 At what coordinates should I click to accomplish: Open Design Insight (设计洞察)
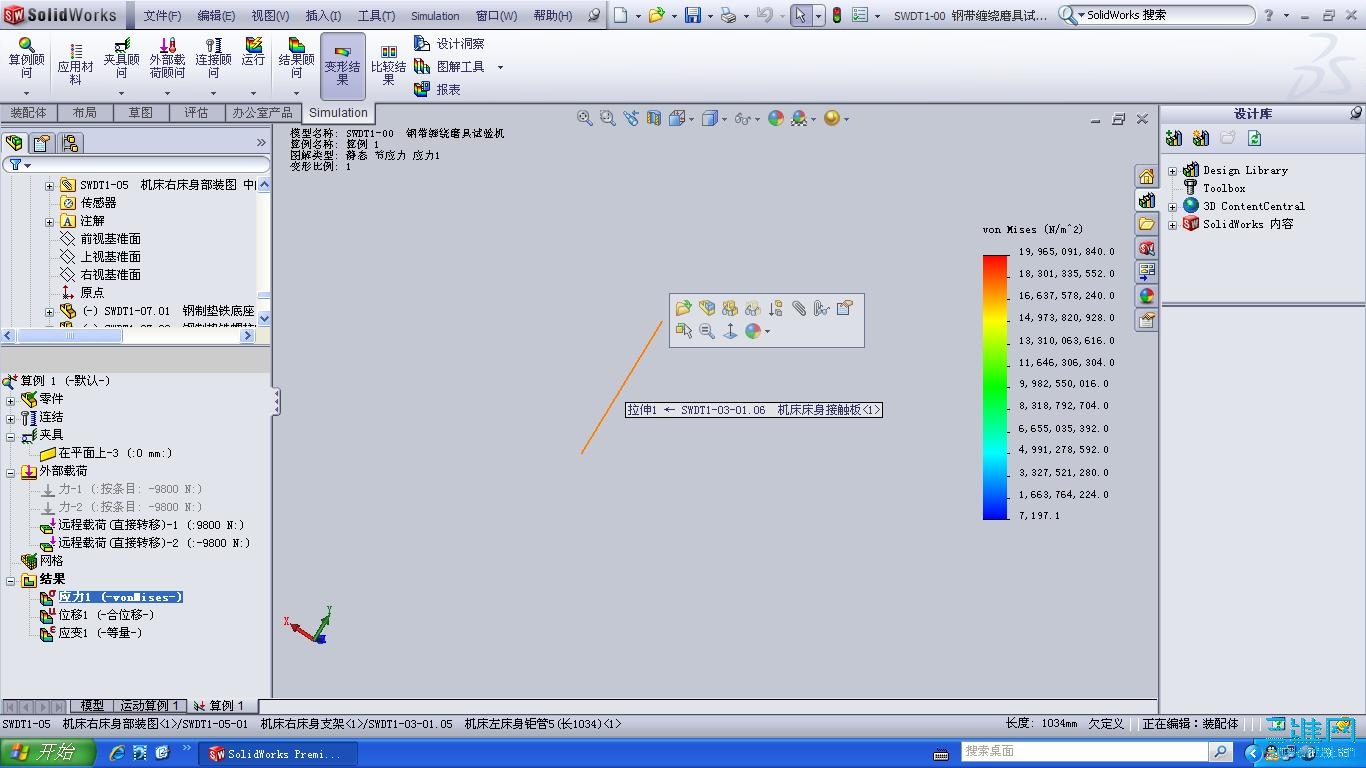click(449, 44)
